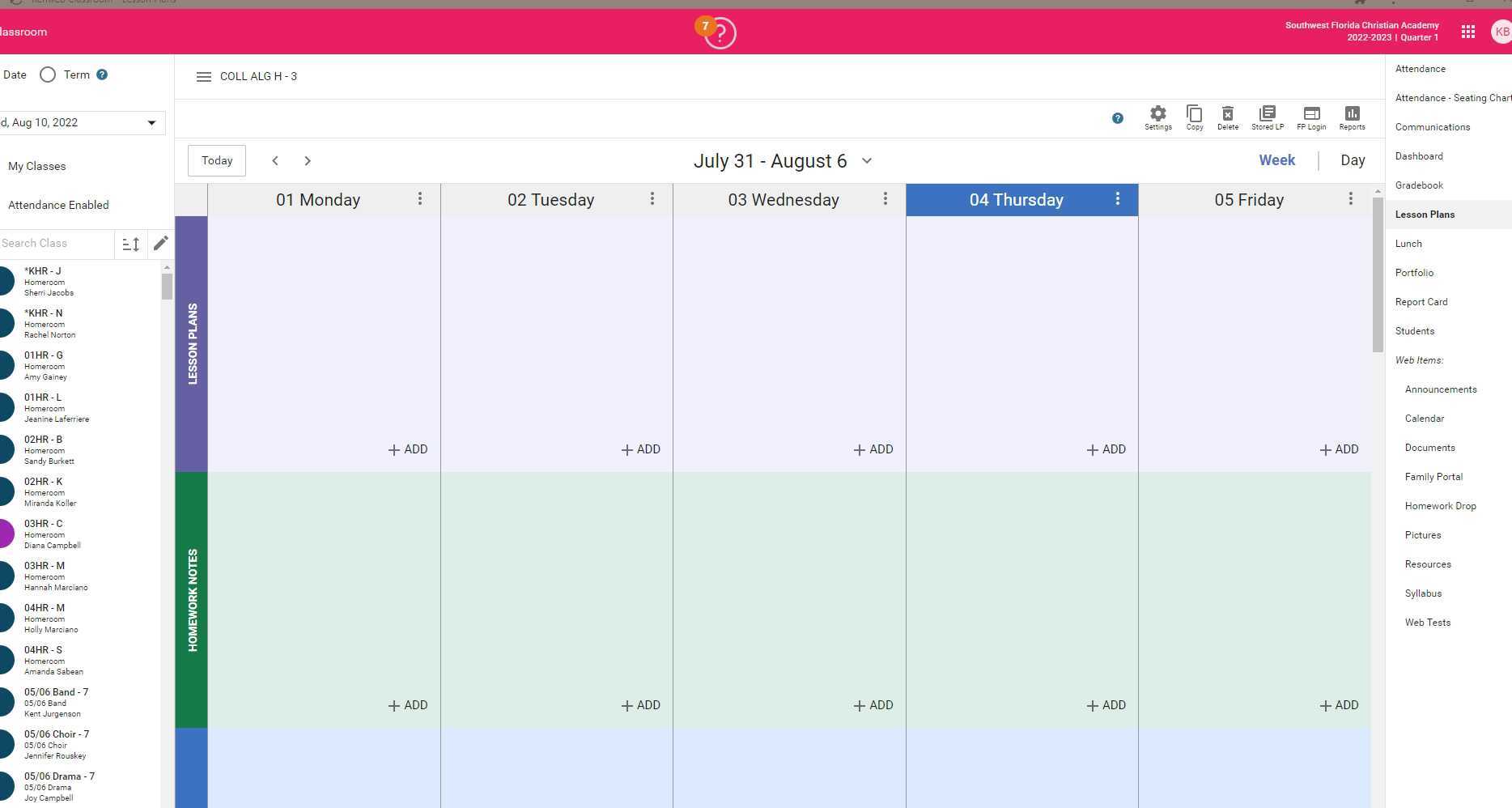Click the Search Class input field
The image size is (1512, 808).
55,243
